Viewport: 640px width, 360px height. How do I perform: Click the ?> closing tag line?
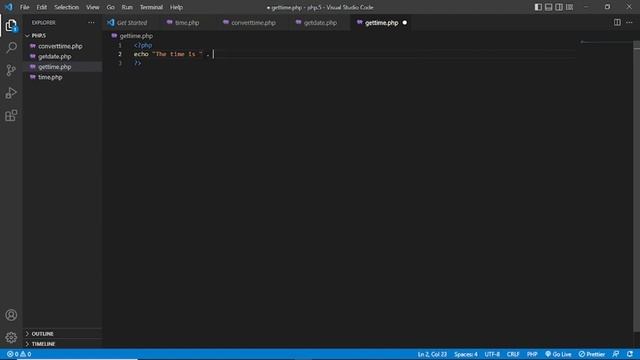coord(138,63)
